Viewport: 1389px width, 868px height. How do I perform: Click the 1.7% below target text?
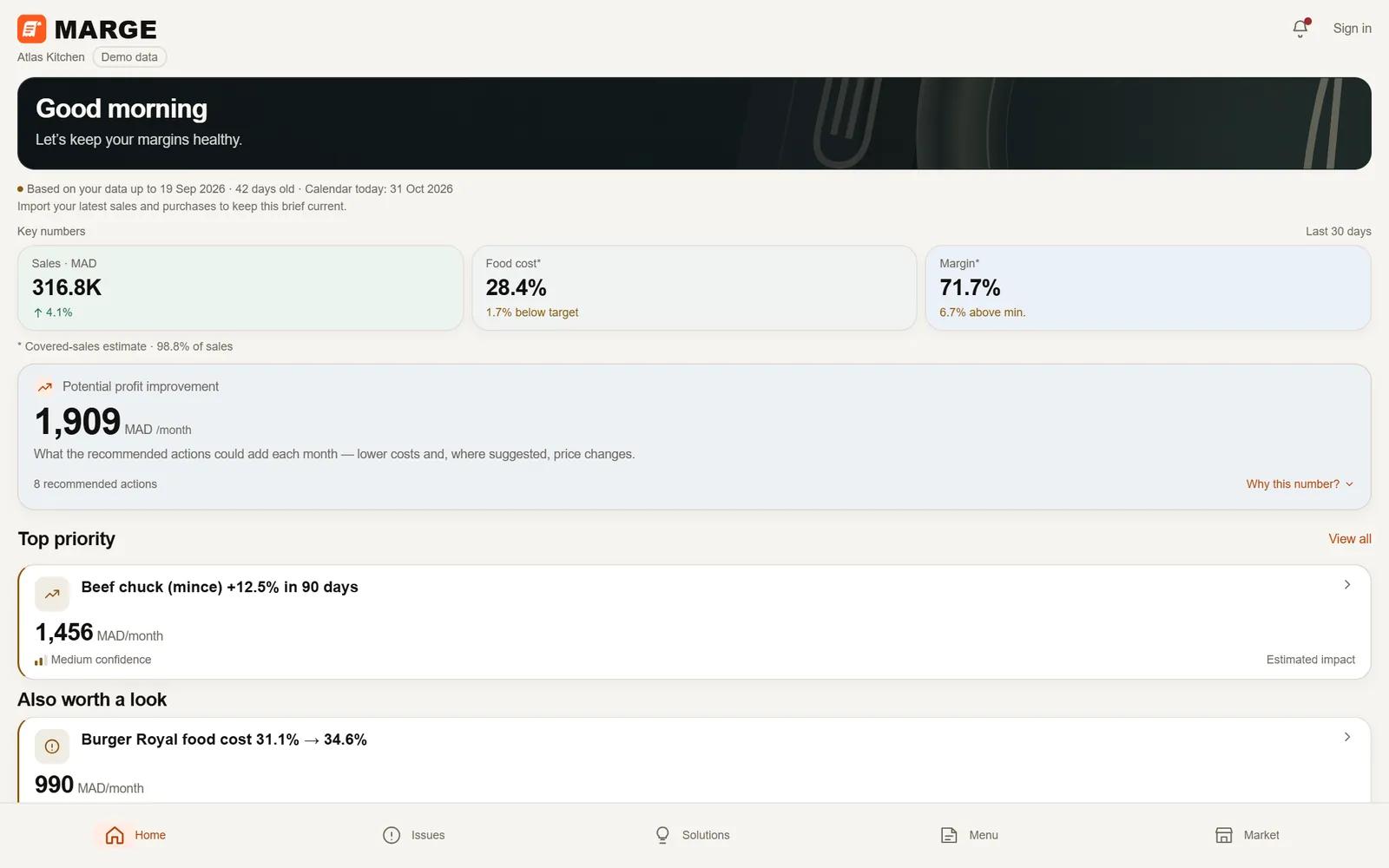[532, 312]
